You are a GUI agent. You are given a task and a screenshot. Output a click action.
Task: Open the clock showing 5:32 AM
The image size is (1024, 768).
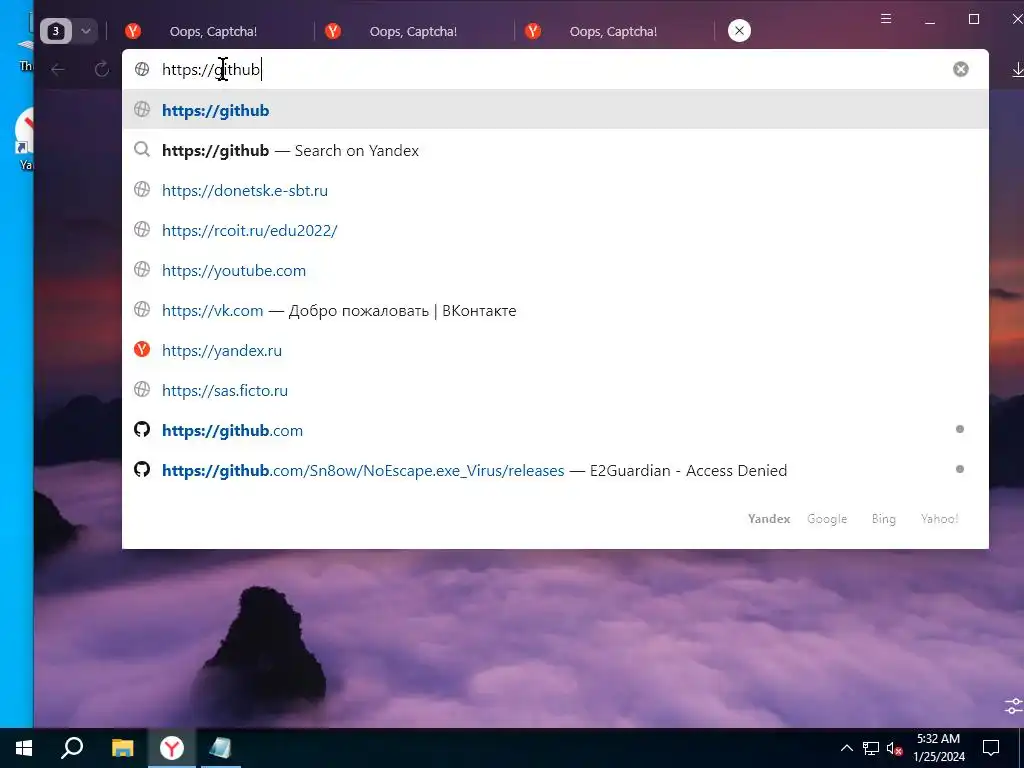click(x=939, y=748)
